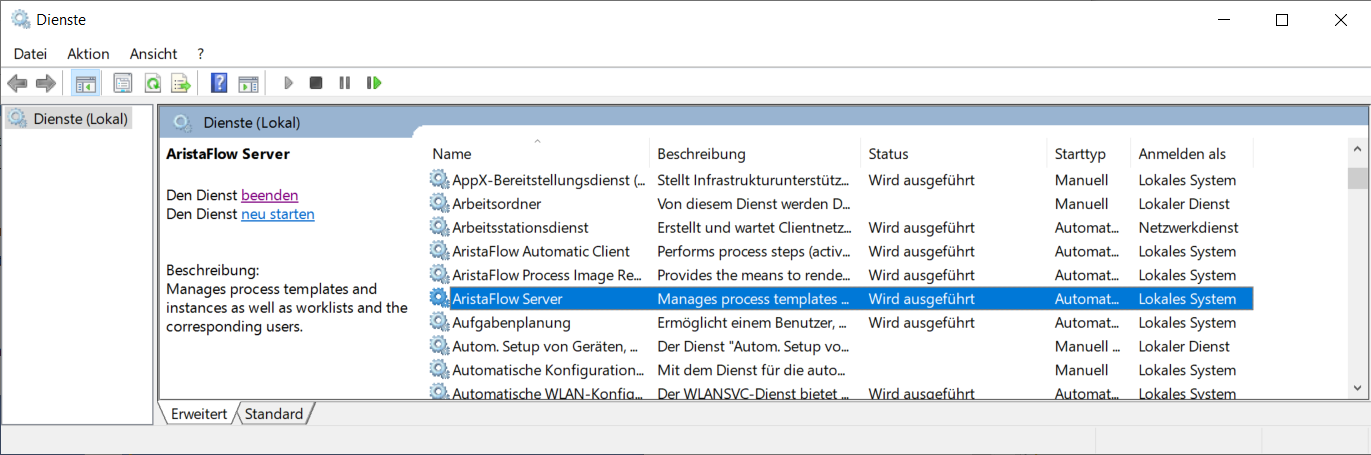The height and width of the screenshot is (455, 1371).
Task: Click the Refresh toolbar icon
Action: [x=152, y=83]
